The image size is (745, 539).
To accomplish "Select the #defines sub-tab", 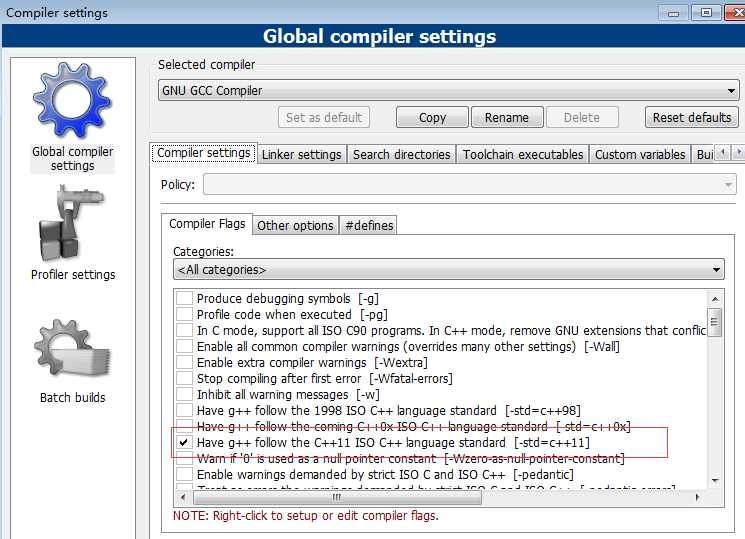I will 369,225.
